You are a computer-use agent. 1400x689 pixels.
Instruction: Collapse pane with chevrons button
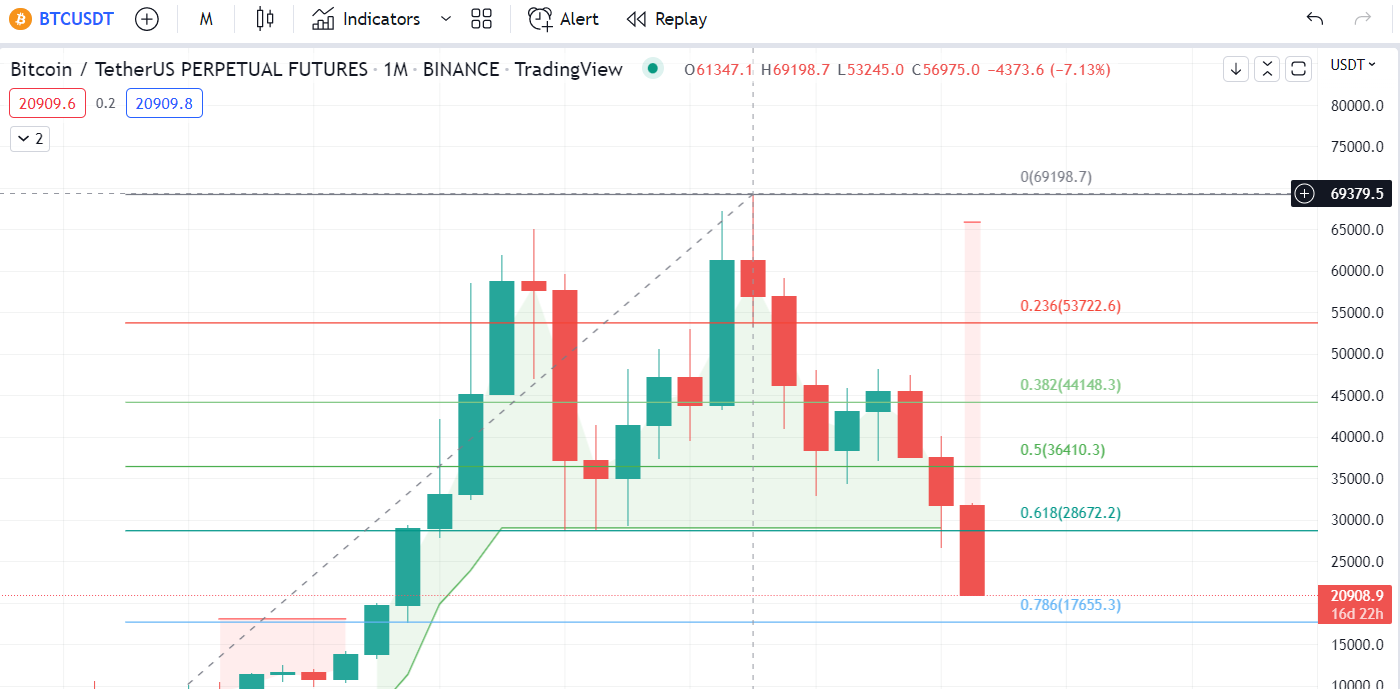coord(1267,69)
